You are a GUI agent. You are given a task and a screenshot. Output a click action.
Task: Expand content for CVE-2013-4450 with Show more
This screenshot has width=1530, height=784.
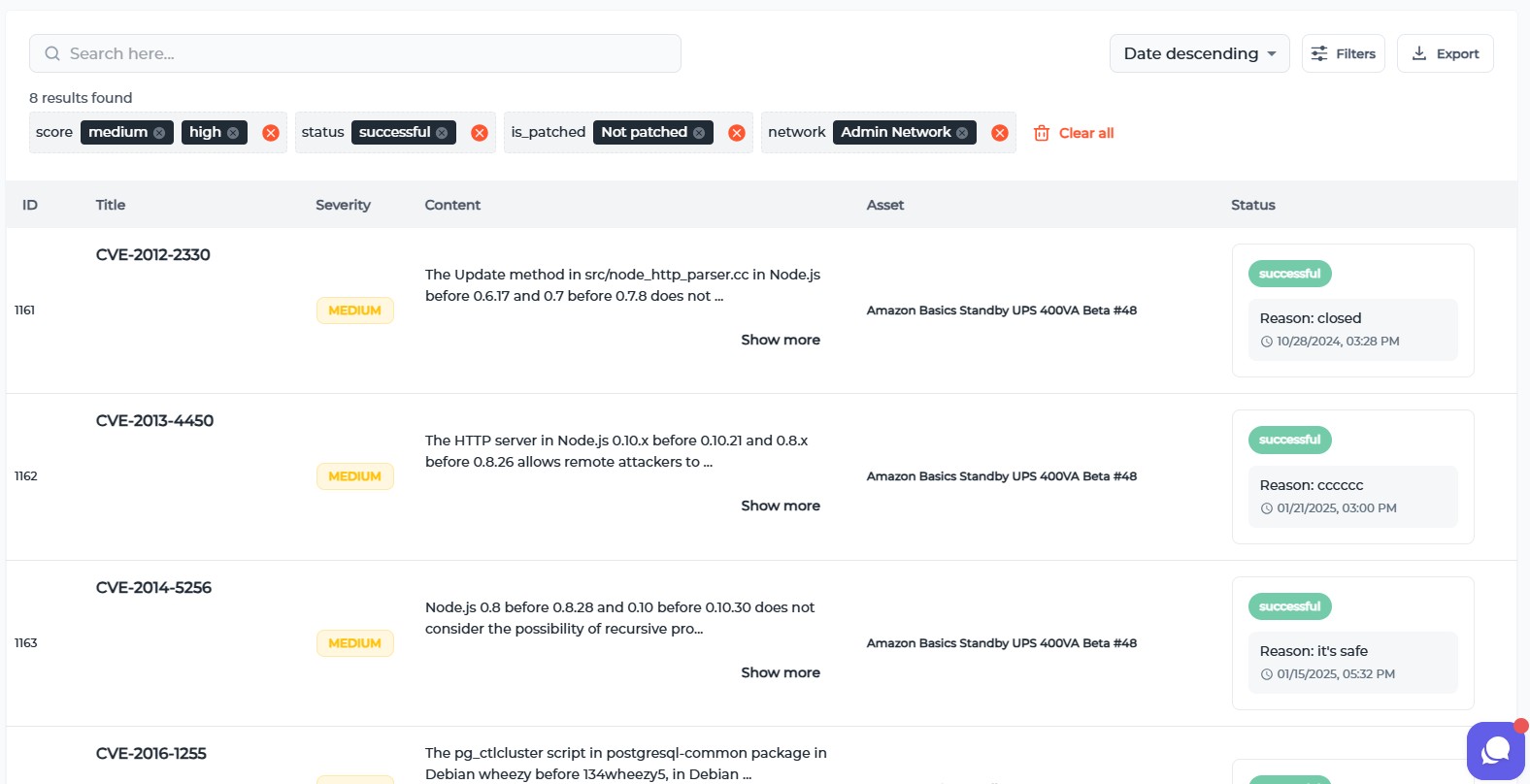pyautogui.click(x=781, y=506)
